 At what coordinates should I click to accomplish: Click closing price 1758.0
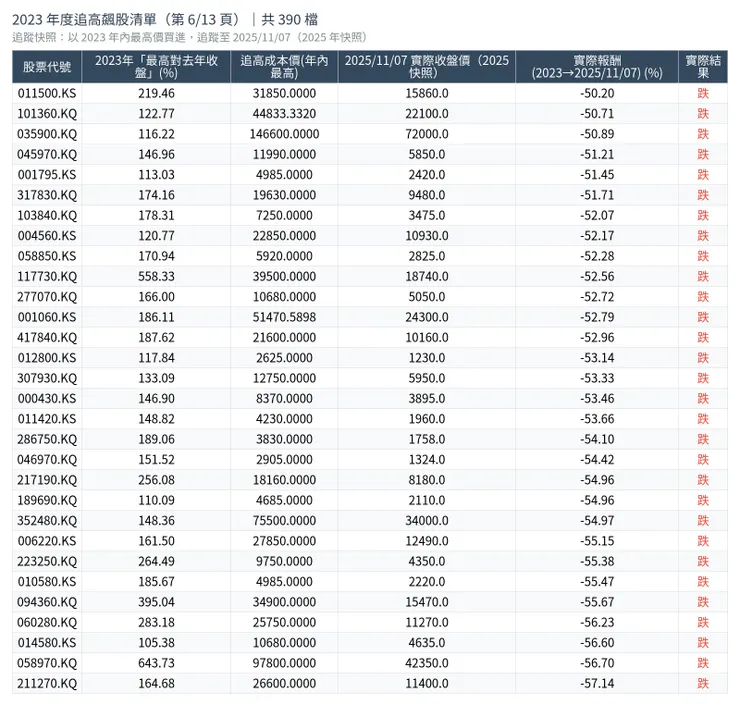click(427, 439)
